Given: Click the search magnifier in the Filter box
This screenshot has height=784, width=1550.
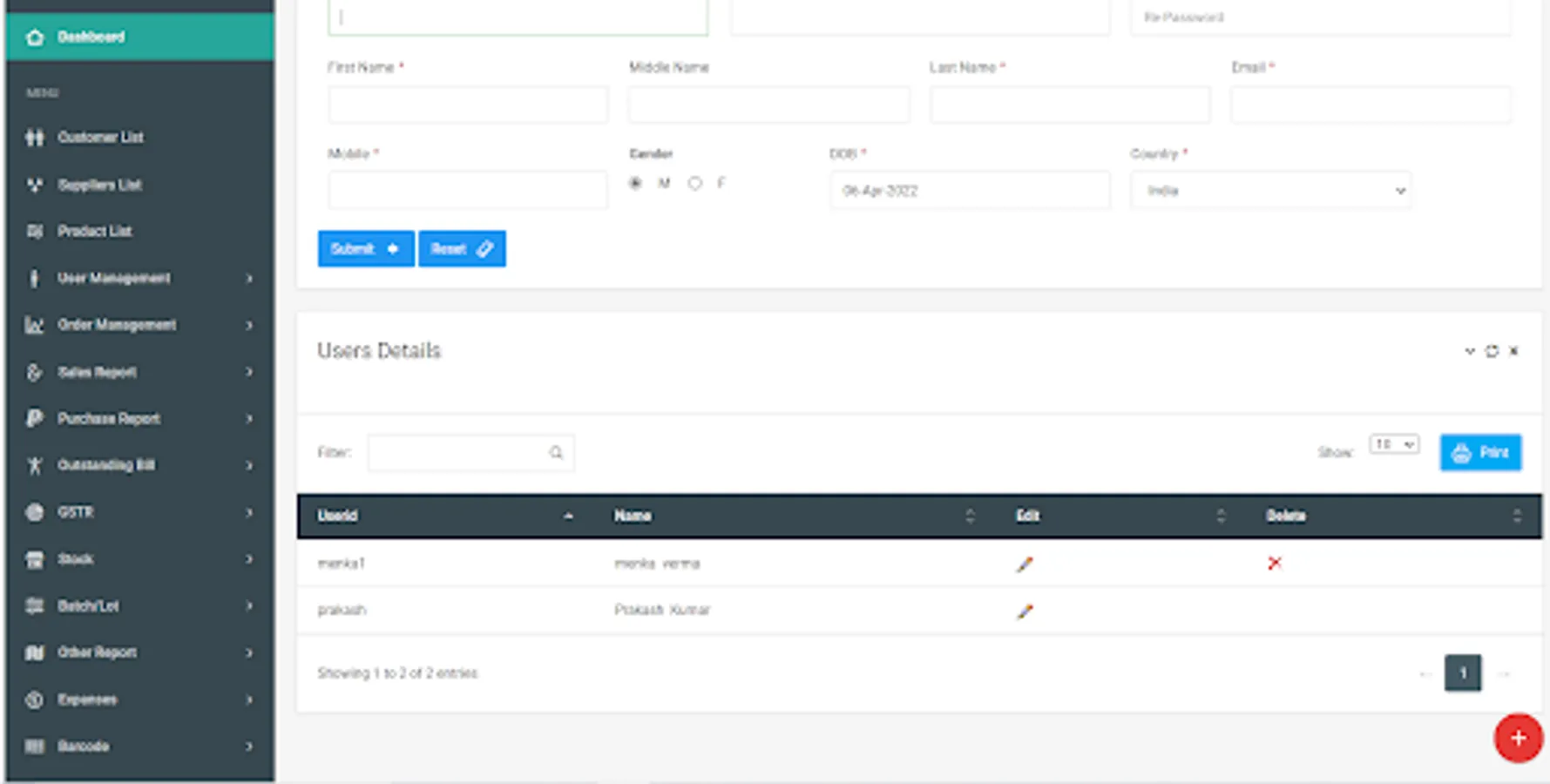Looking at the screenshot, I should [556, 452].
